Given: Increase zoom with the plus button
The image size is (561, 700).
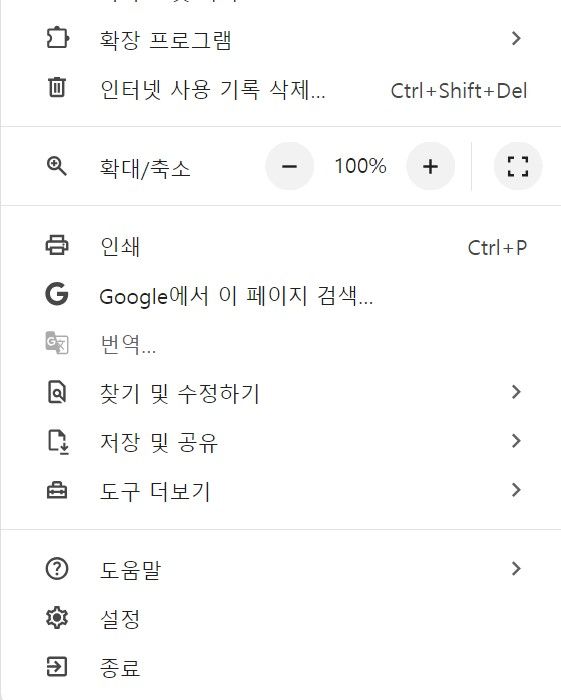Looking at the screenshot, I should [x=430, y=166].
